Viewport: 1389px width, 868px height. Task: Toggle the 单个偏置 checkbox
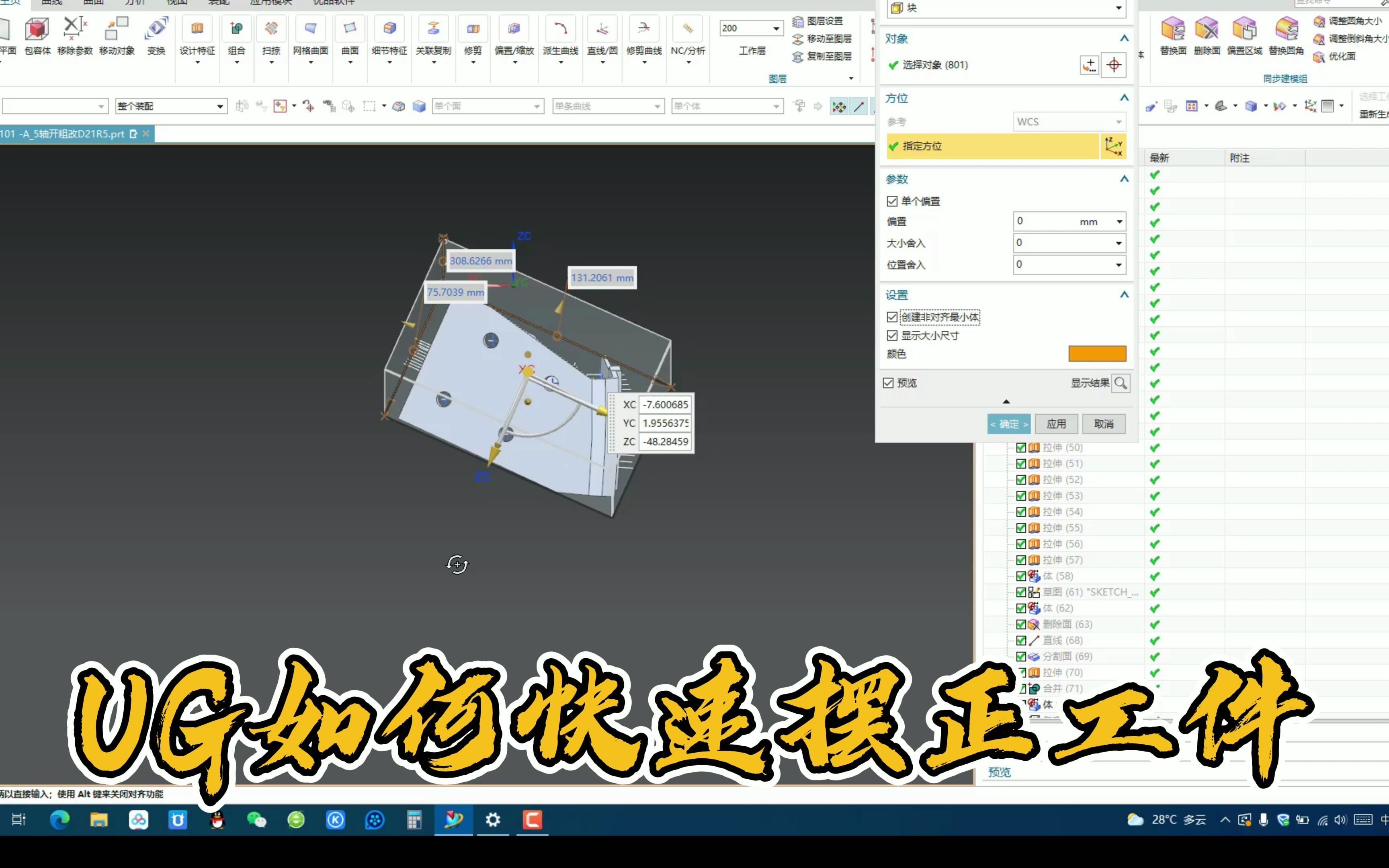892,201
